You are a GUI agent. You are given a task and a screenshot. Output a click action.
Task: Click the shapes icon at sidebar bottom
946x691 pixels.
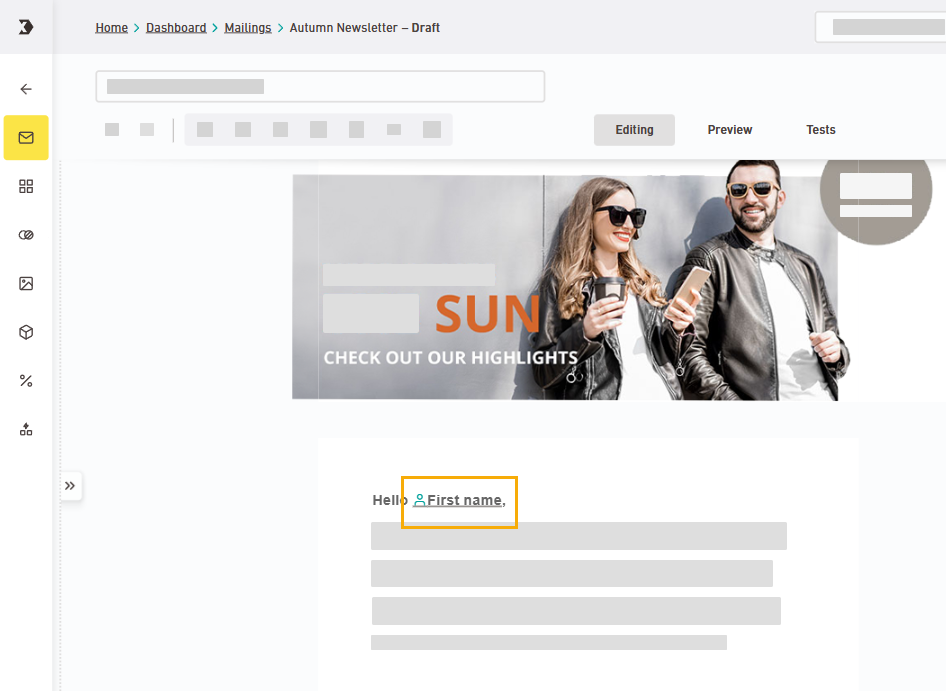(26, 429)
